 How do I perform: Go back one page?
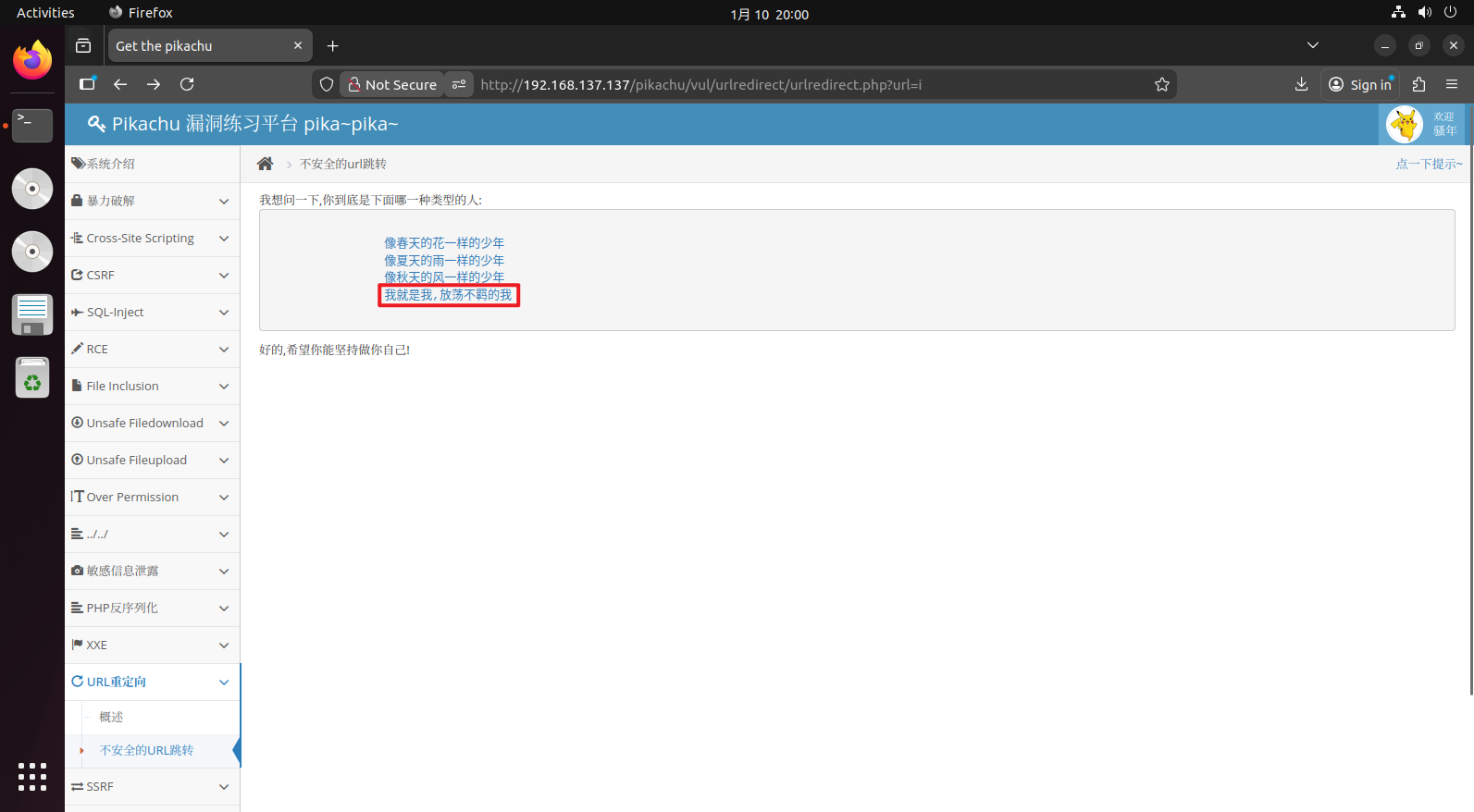pos(120,84)
